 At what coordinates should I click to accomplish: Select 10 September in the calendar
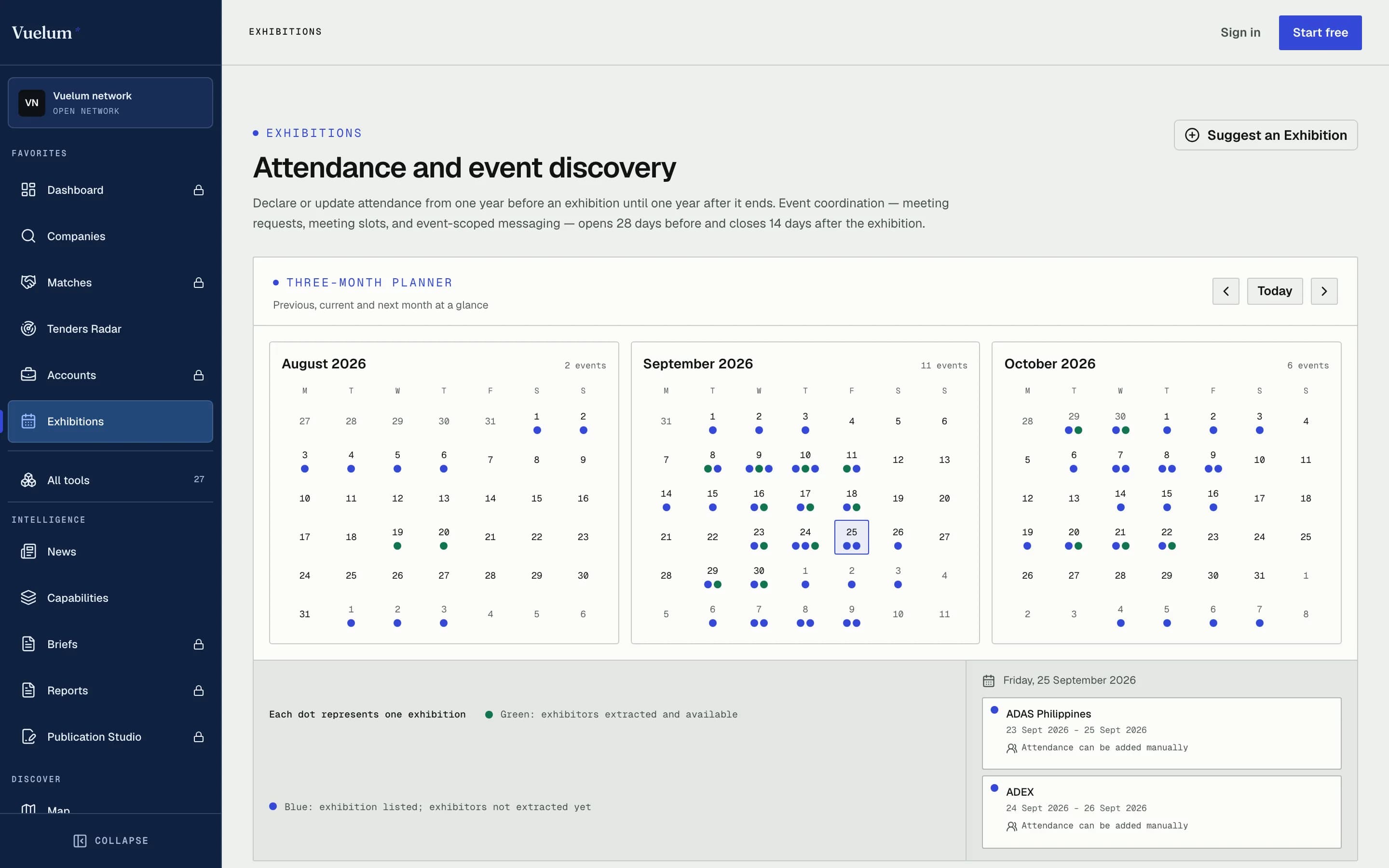(805, 461)
